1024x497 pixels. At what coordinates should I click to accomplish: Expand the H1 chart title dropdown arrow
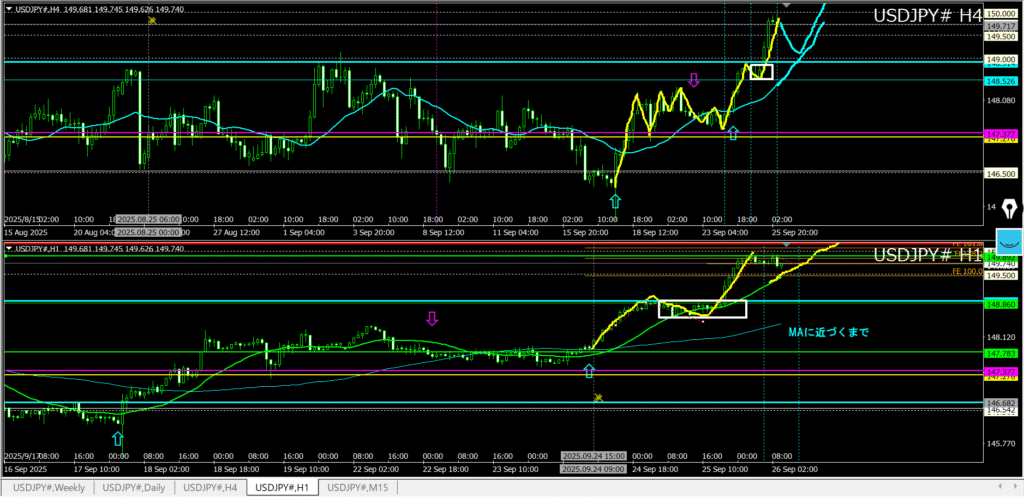pos(9,249)
